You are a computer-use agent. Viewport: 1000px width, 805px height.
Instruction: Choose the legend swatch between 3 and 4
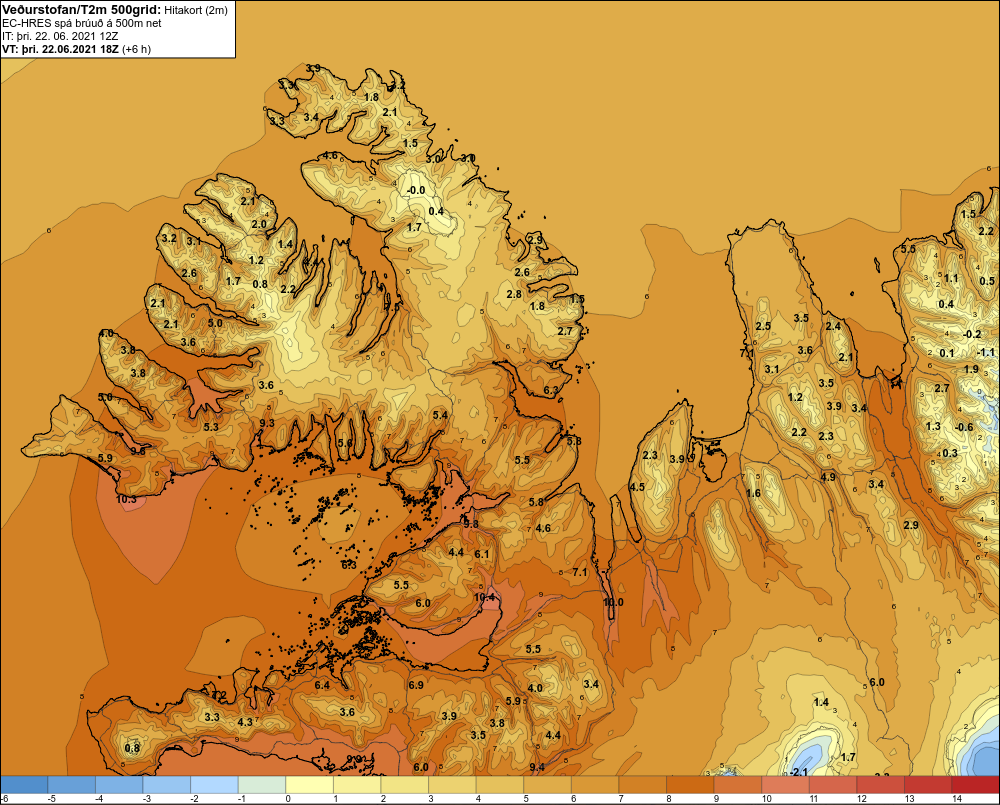tap(452, 785)
